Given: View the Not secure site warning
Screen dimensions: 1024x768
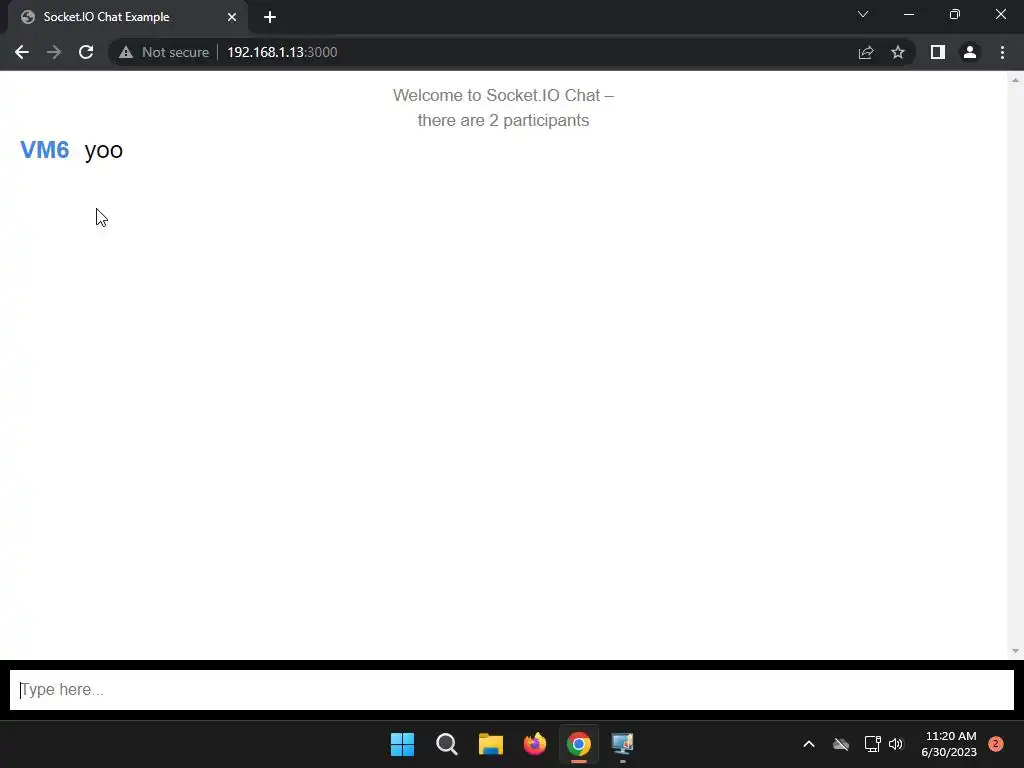Looking at the screenshot, I should (x=164, y=52).
